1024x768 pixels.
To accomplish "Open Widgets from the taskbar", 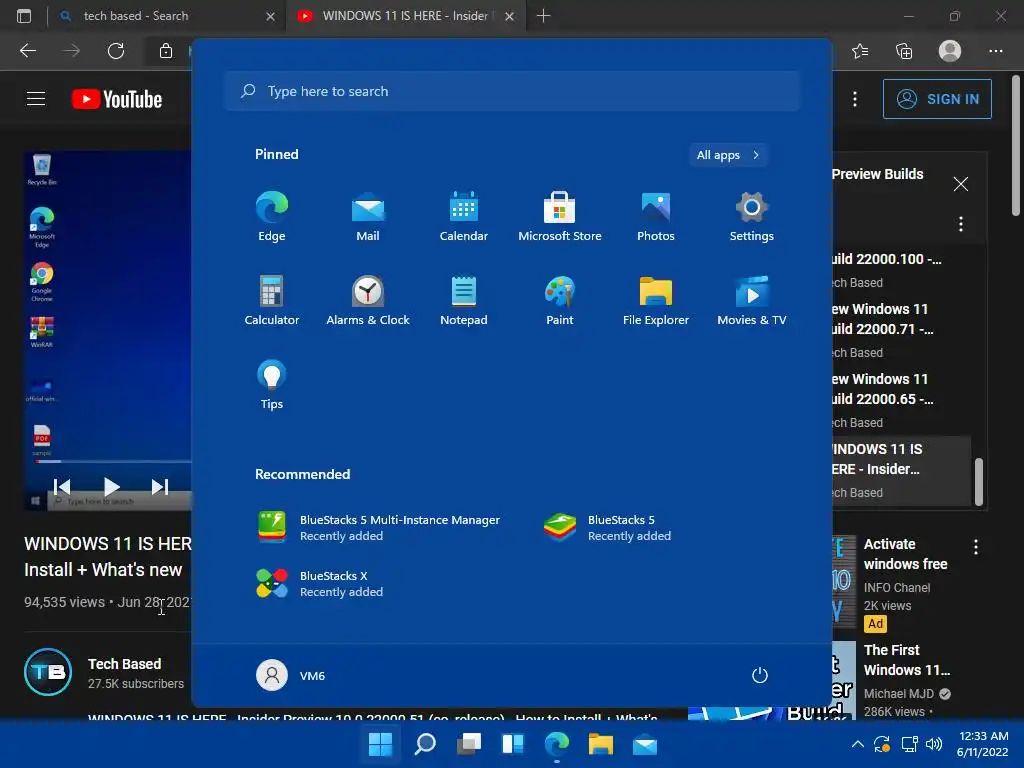I will [x=513, y=744].
